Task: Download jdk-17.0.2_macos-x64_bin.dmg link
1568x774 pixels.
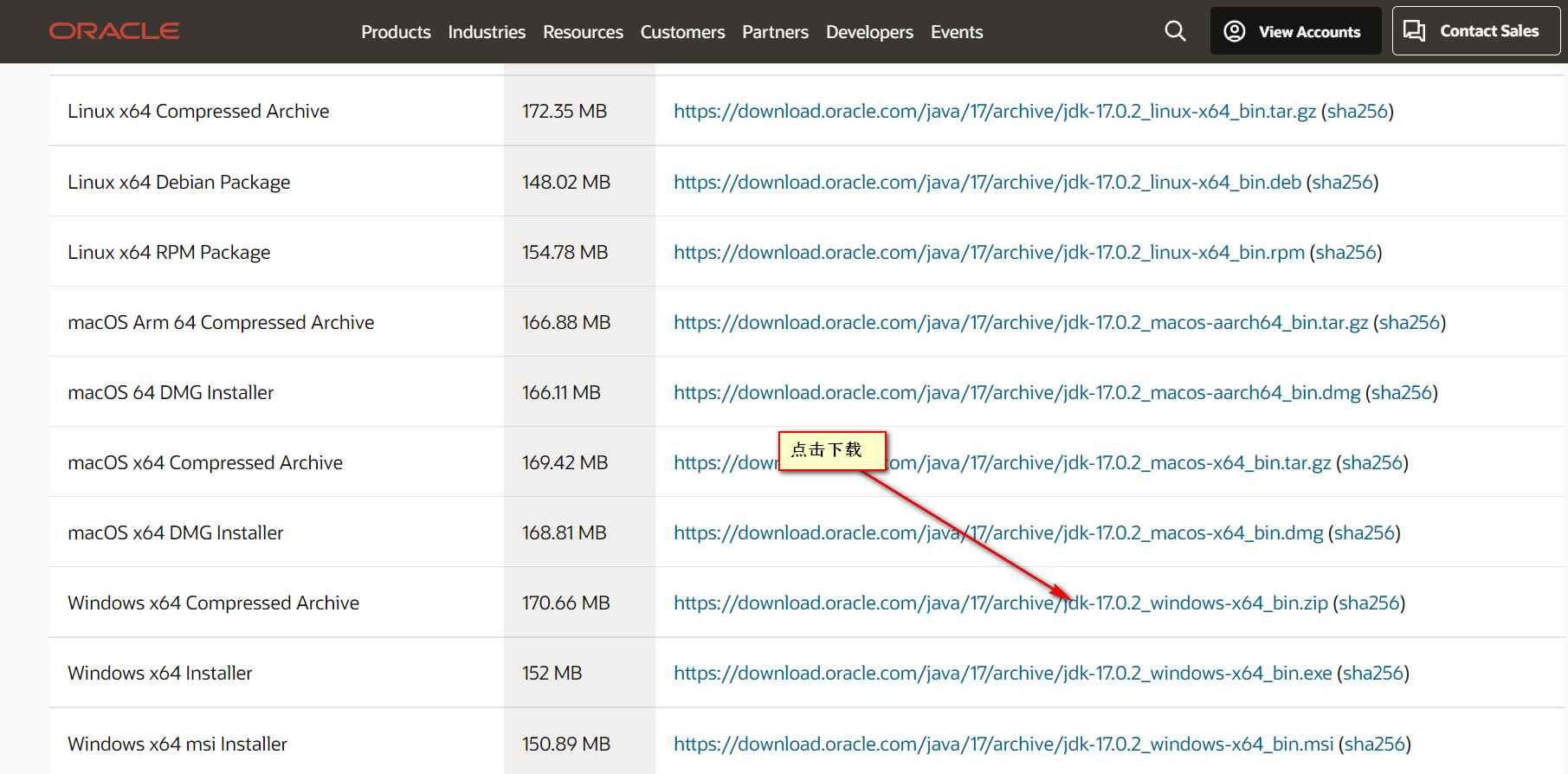Action: click(998, 532)
